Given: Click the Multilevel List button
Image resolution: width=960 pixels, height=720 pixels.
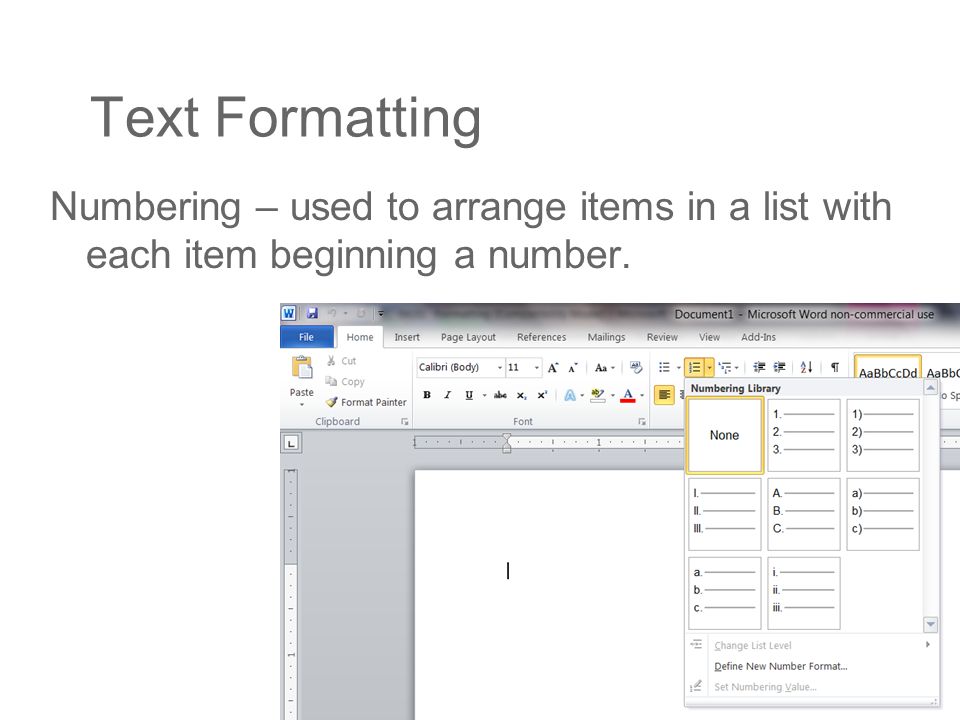Looking at the screenshot, I should [725, 367].
